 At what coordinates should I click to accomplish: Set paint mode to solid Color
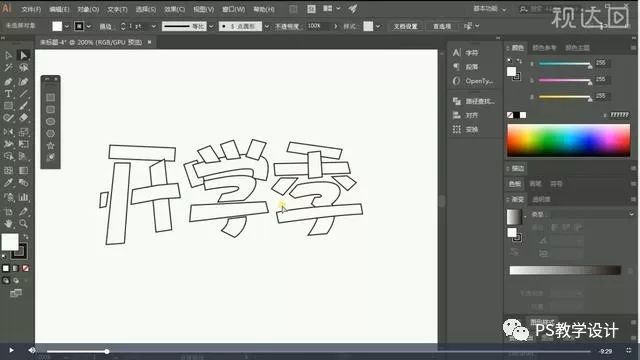tap(6, 268)
